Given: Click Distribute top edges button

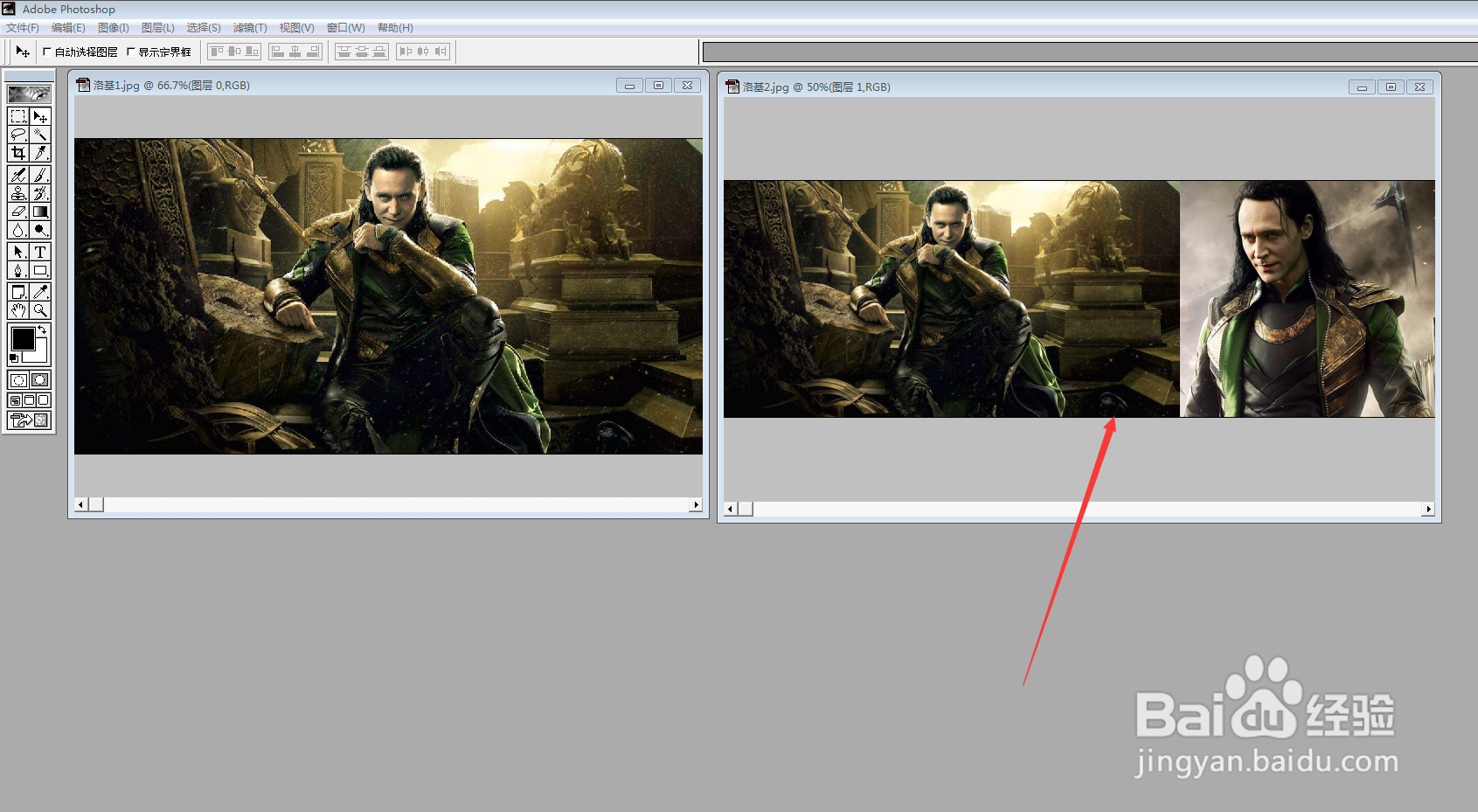Looking at the screenshot, I should tap(344, 52).
